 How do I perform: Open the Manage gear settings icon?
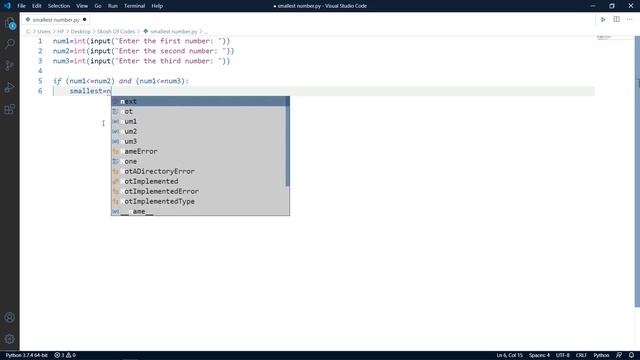click(10, 339)
